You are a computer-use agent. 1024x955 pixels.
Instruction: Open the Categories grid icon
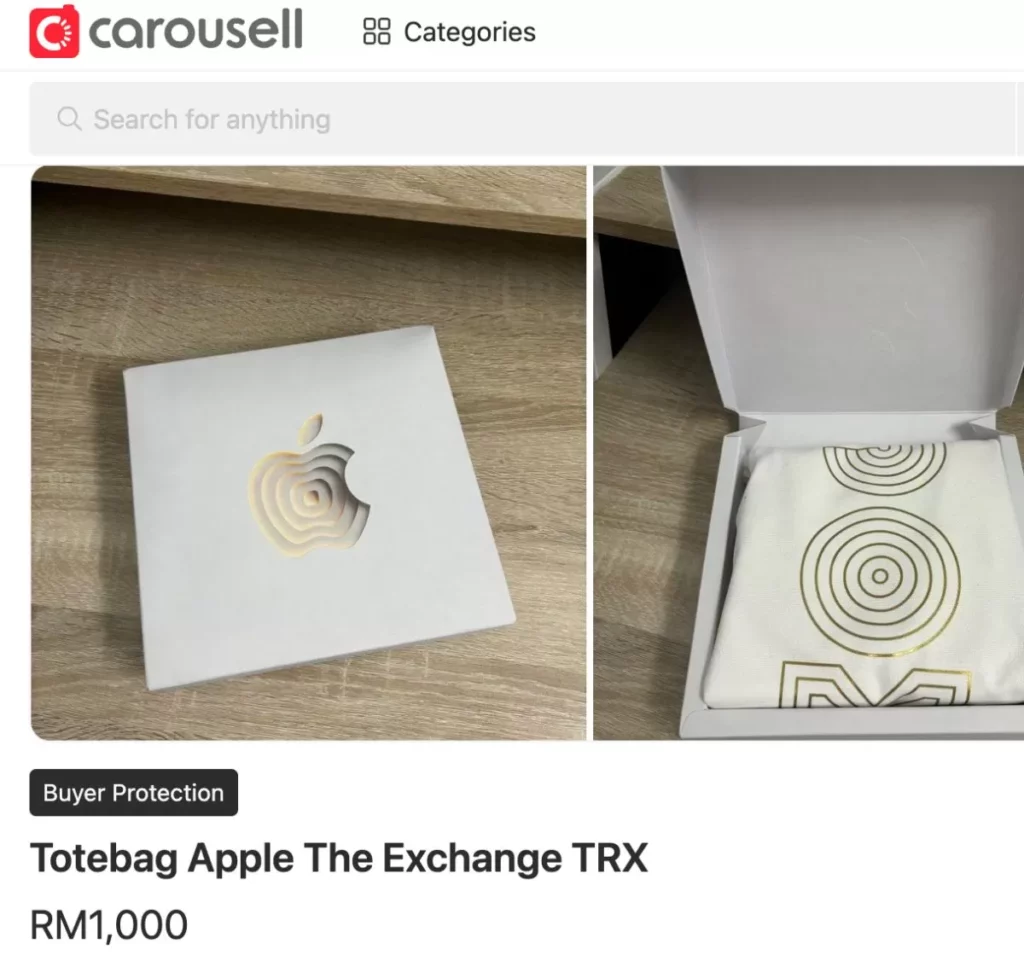(376, 31)
